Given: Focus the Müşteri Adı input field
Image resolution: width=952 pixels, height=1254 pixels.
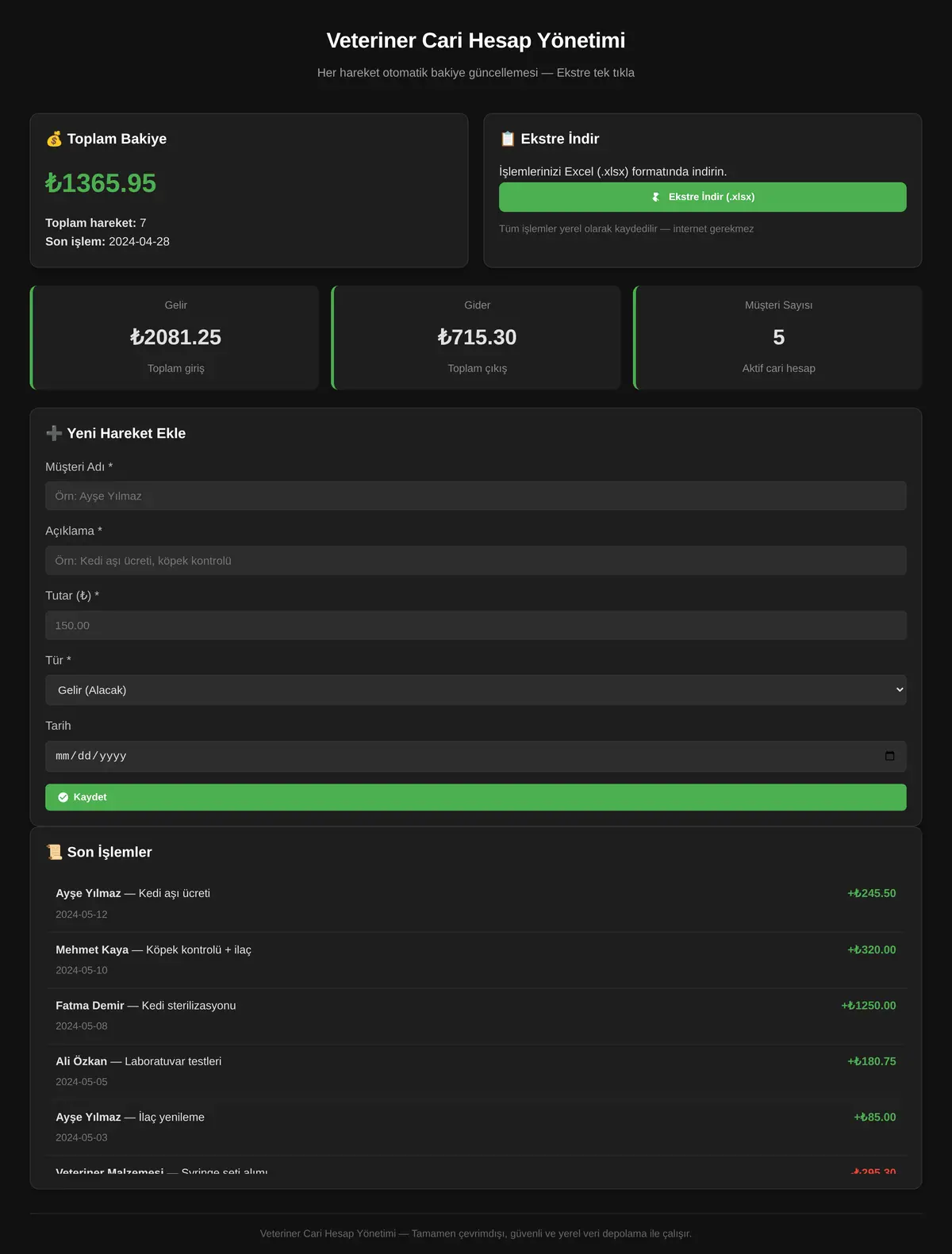Looking at the screenshot, I should [476, 496].
